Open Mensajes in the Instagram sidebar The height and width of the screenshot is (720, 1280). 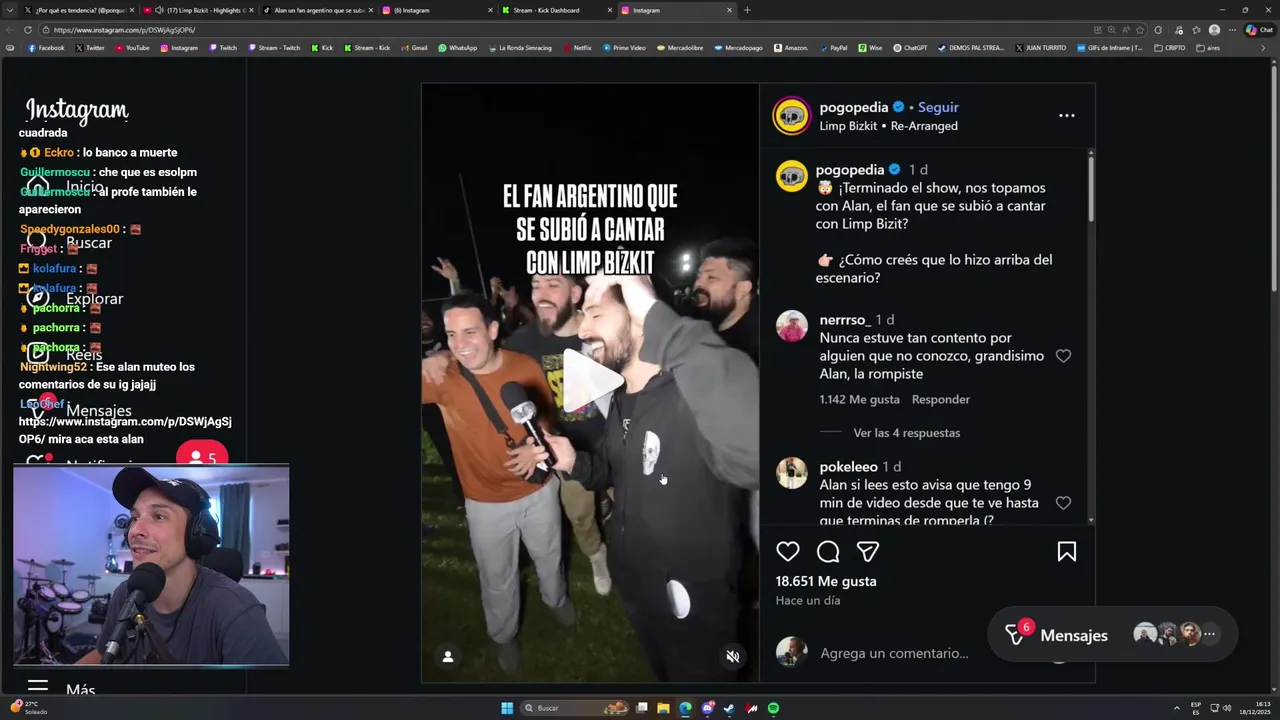[x=79, y=411]
